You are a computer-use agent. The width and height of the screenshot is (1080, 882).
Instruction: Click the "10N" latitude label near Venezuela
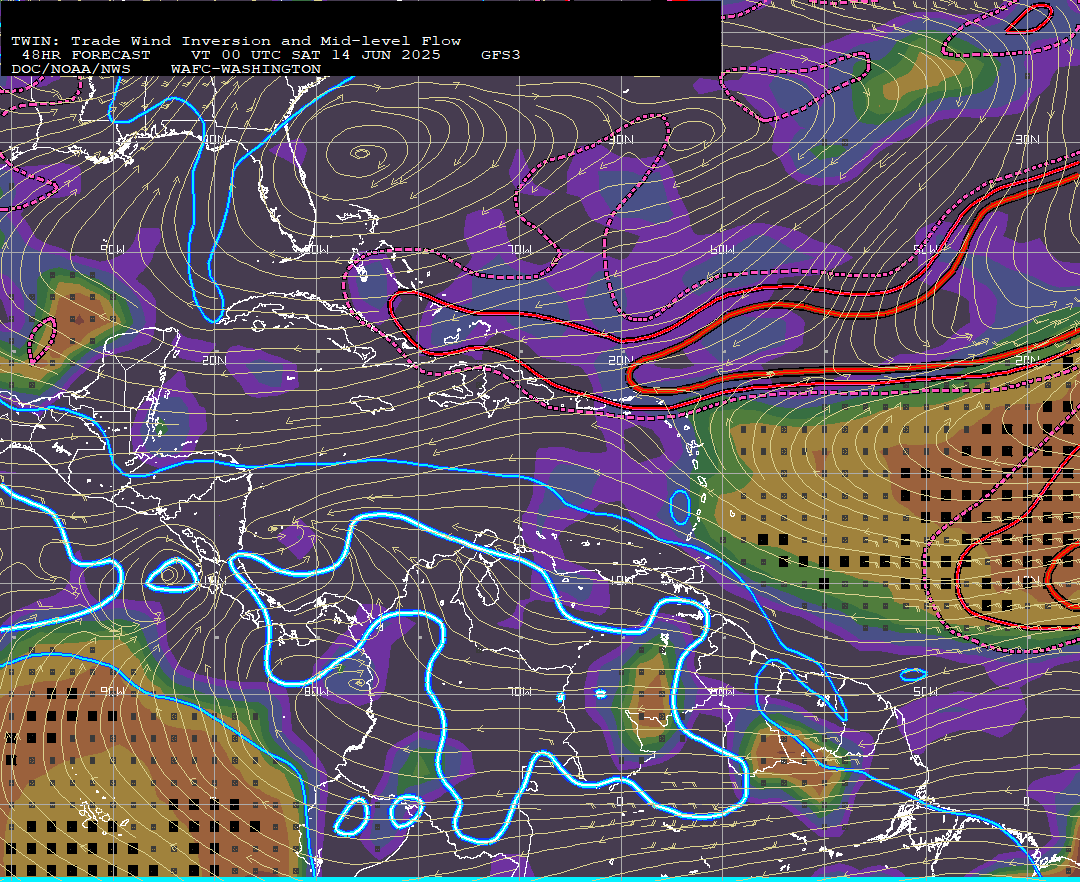coord(622,580)
